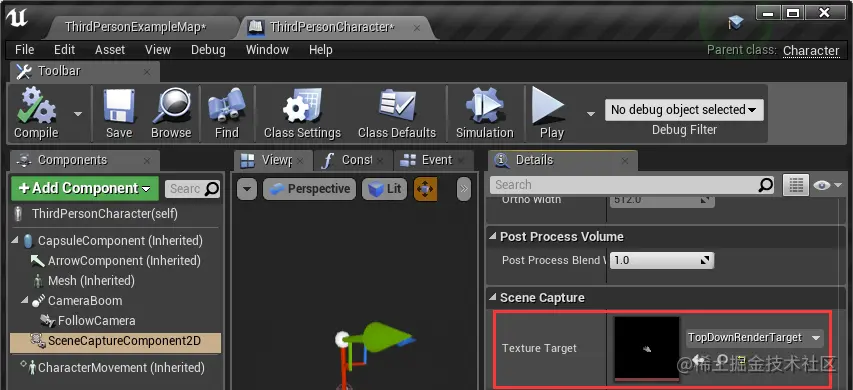The height and width of the screenshot is (390, 853).
Task: Select SceneCaptureComponent2D in component list
Action: 115,342
